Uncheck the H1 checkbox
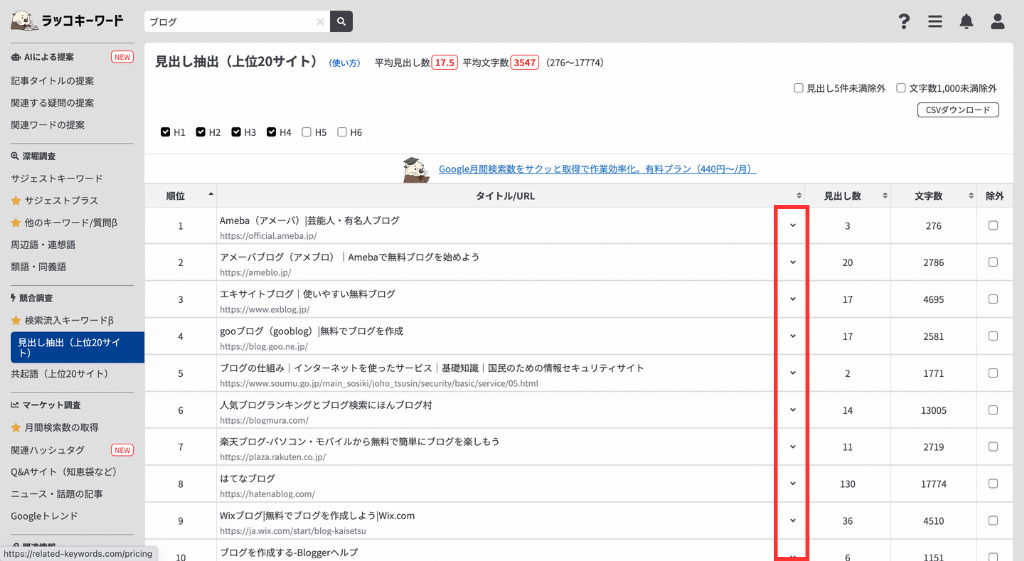This screenshot has width=1024, height=561. tap(165, 132)
